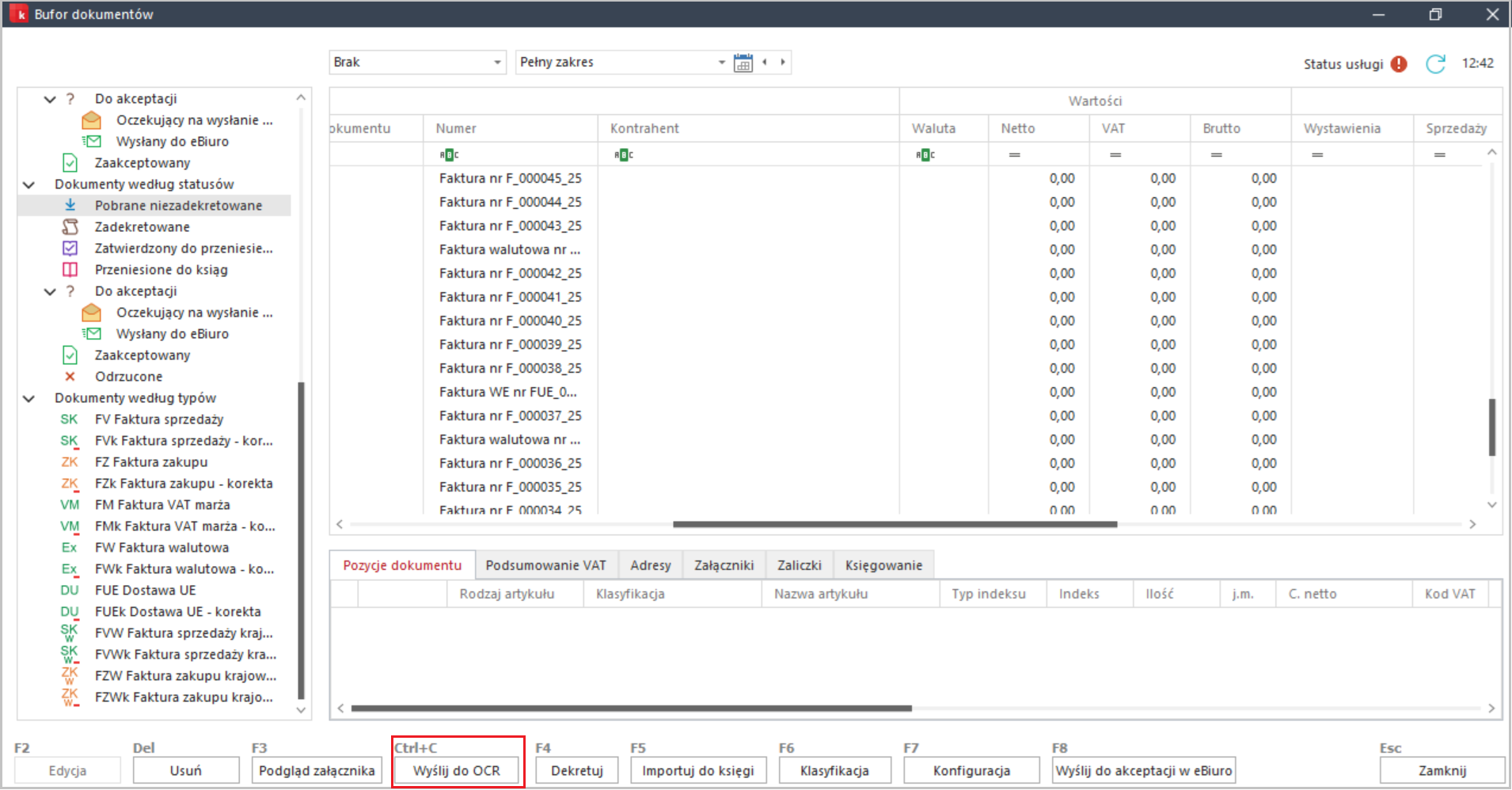Click the icon for Zatwierdzony do przeniesienia
Image resolution: width=1512 pixels, height=790 pixels.
(x=70, y=248)
